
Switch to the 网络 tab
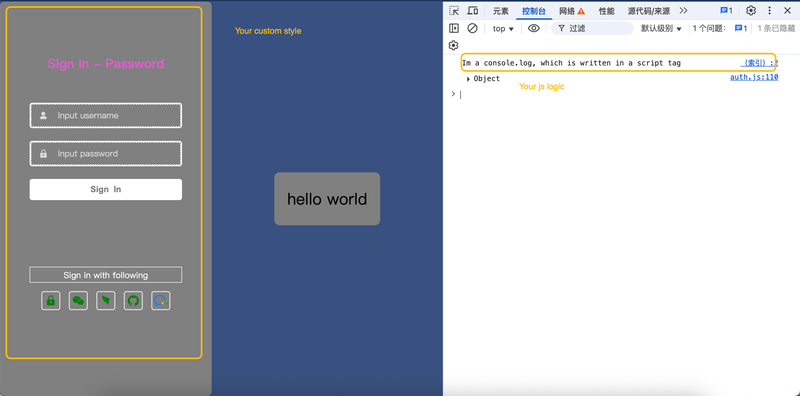coord(571,11)
